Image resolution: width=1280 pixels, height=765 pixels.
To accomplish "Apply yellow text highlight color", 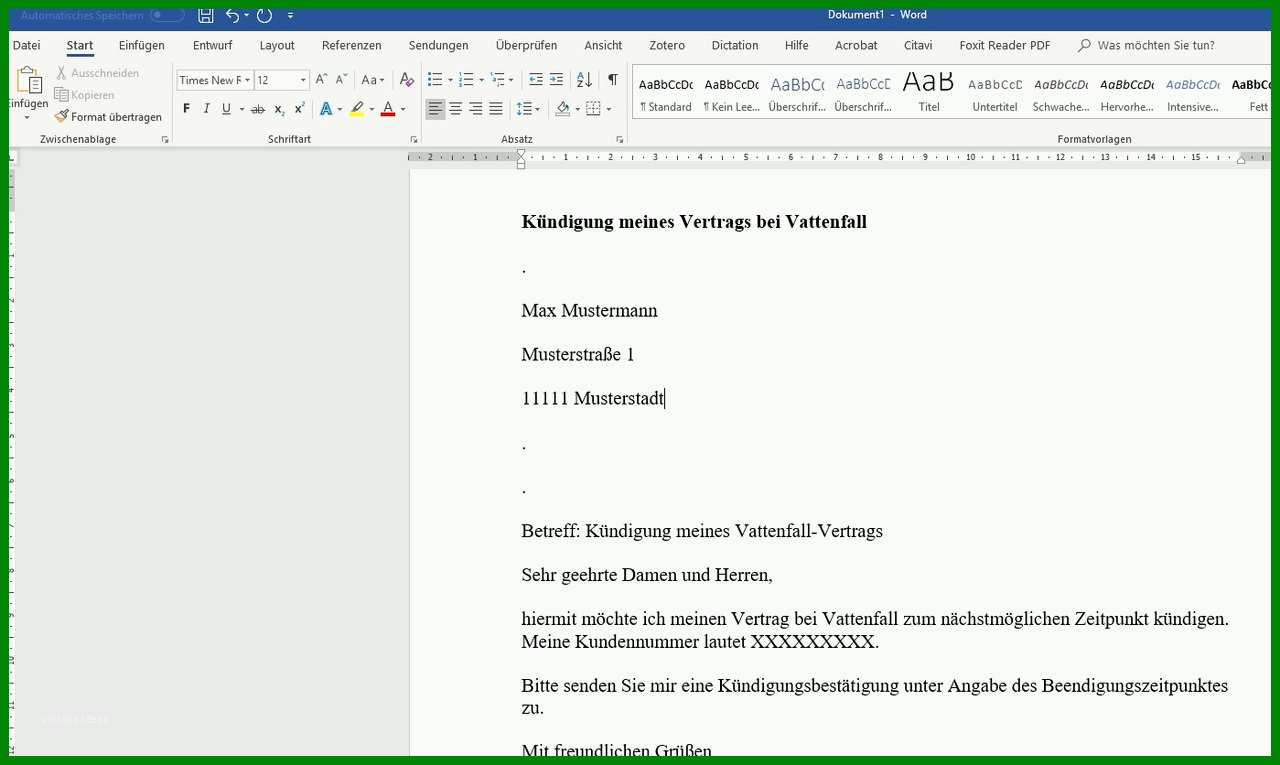I will (357, 109).
